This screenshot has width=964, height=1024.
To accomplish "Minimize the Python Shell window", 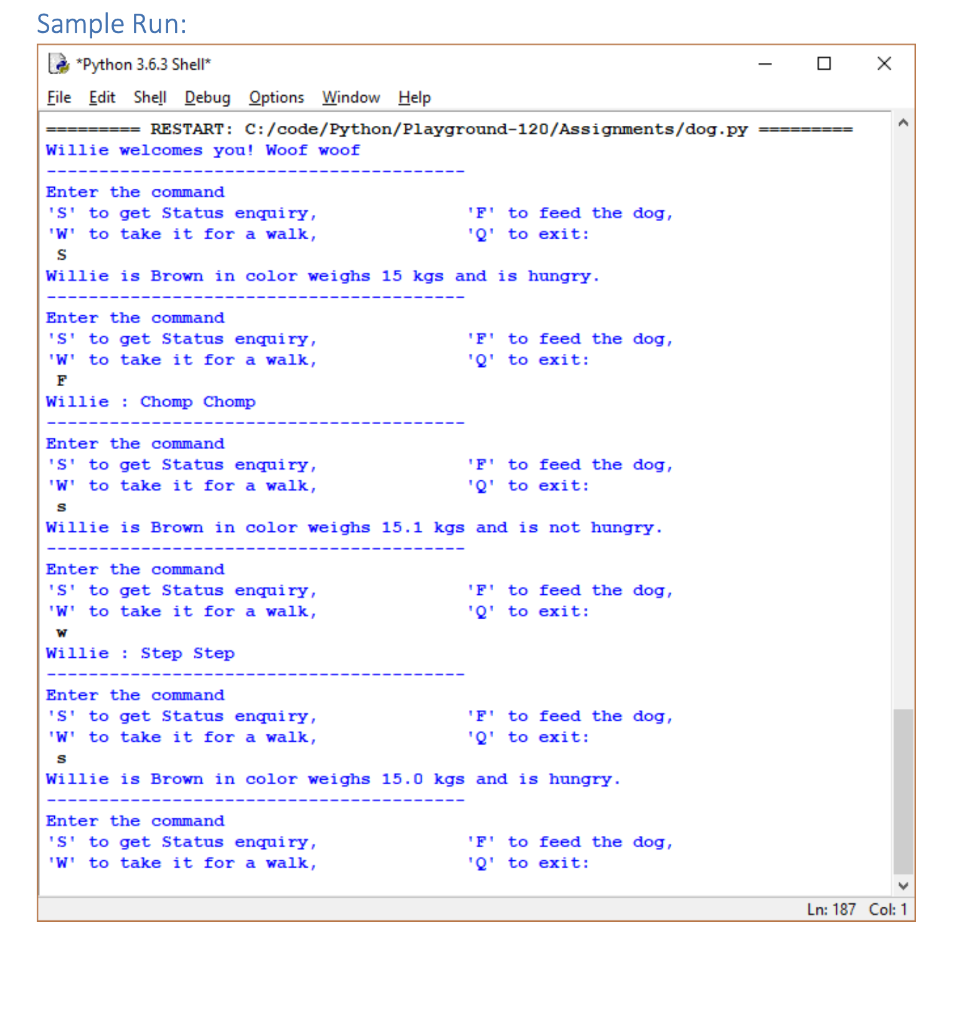I will (765, 64).
